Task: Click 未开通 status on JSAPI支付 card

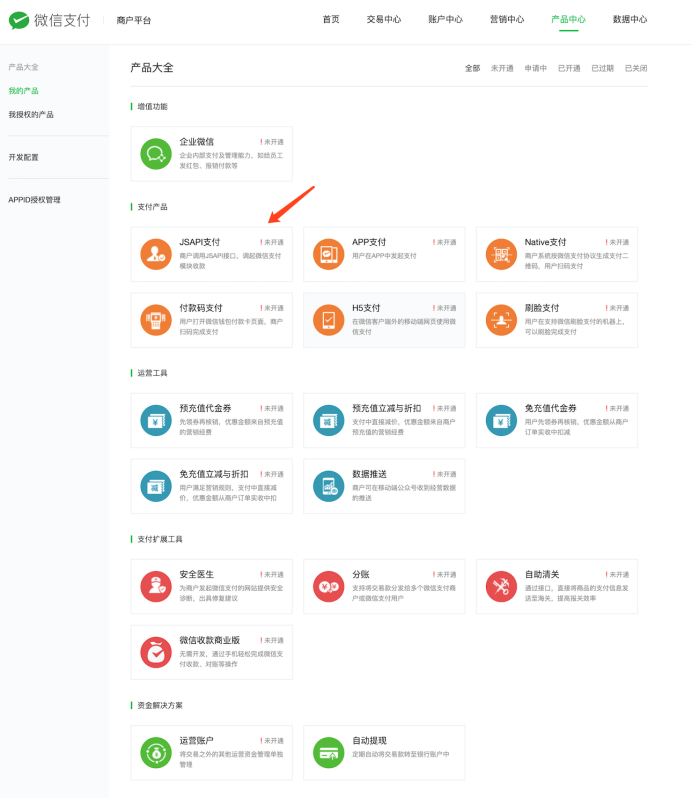Action: (272, 242)
